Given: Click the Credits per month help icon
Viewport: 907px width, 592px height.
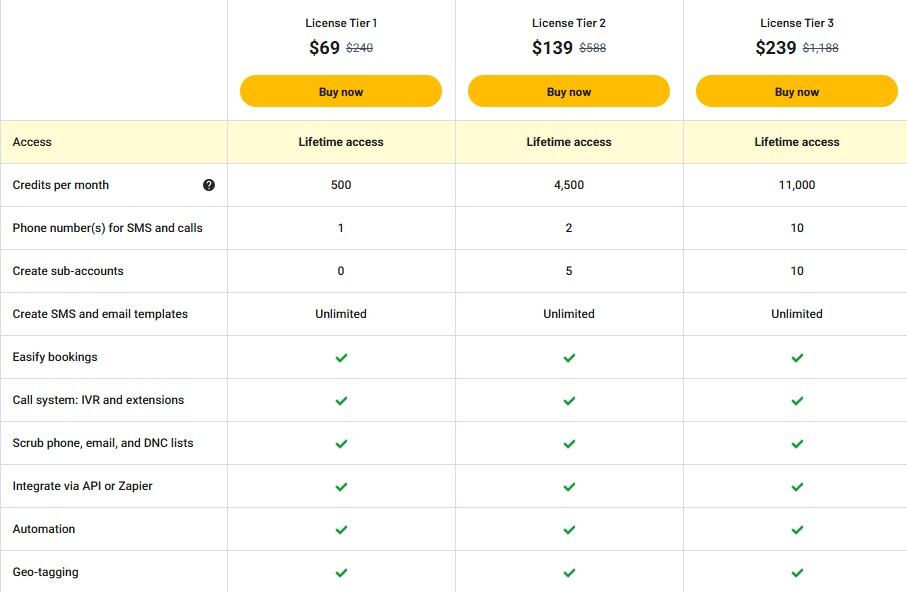Looking at the screenshot, I should tap(209, 185).
